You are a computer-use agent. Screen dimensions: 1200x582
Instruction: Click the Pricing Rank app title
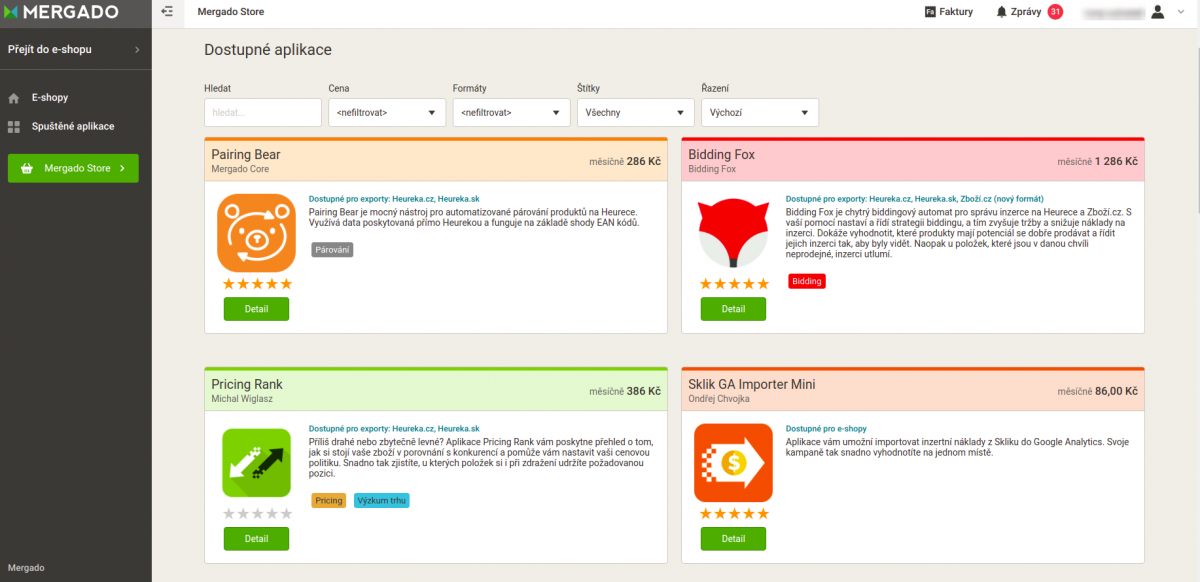(247, 384)
